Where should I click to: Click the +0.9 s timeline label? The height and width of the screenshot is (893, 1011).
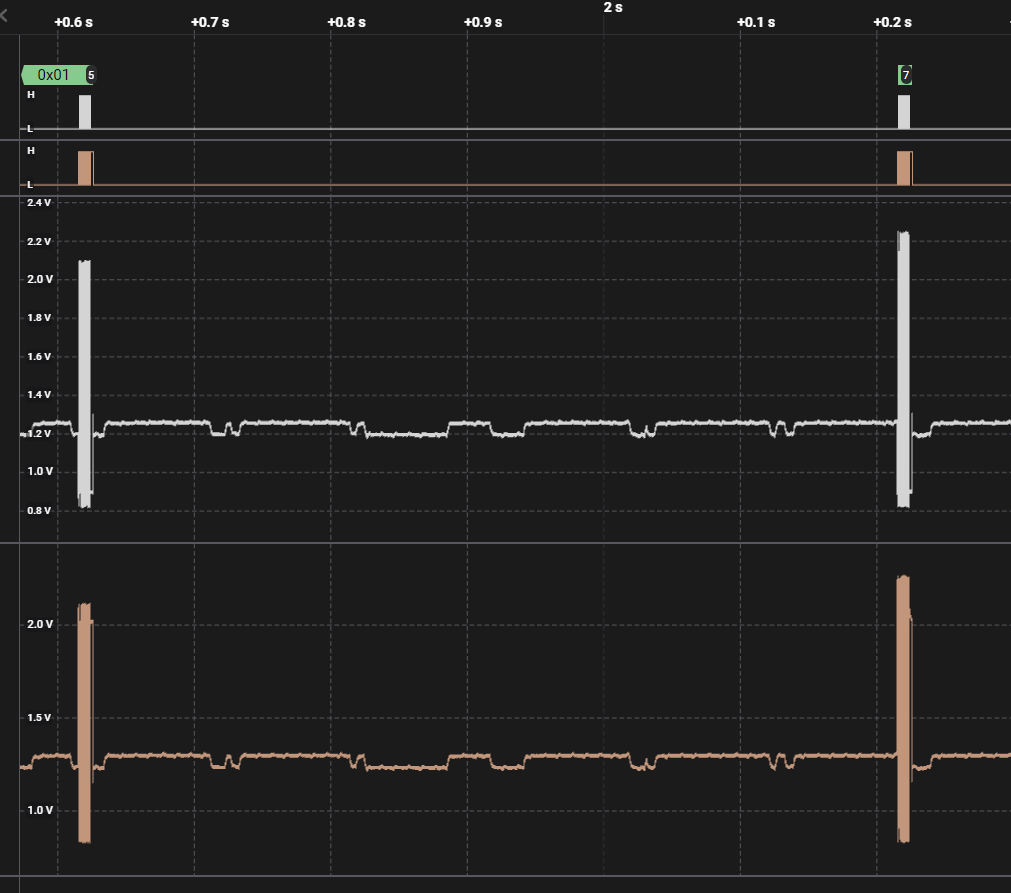tap(484, 21)
